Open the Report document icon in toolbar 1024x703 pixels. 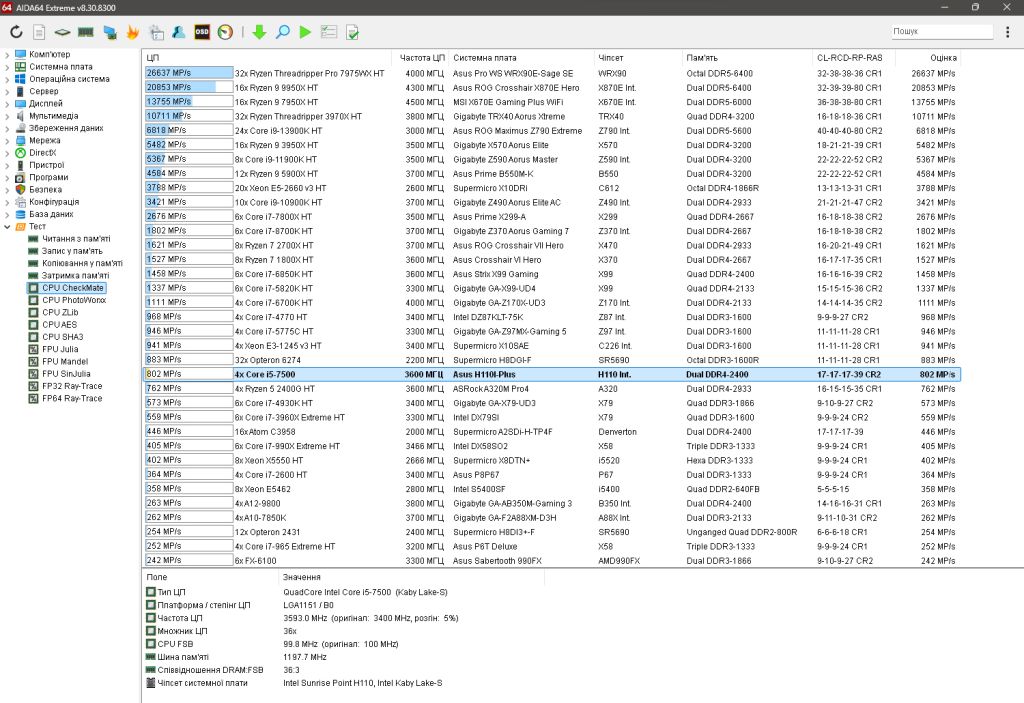(x=39, y=32)
